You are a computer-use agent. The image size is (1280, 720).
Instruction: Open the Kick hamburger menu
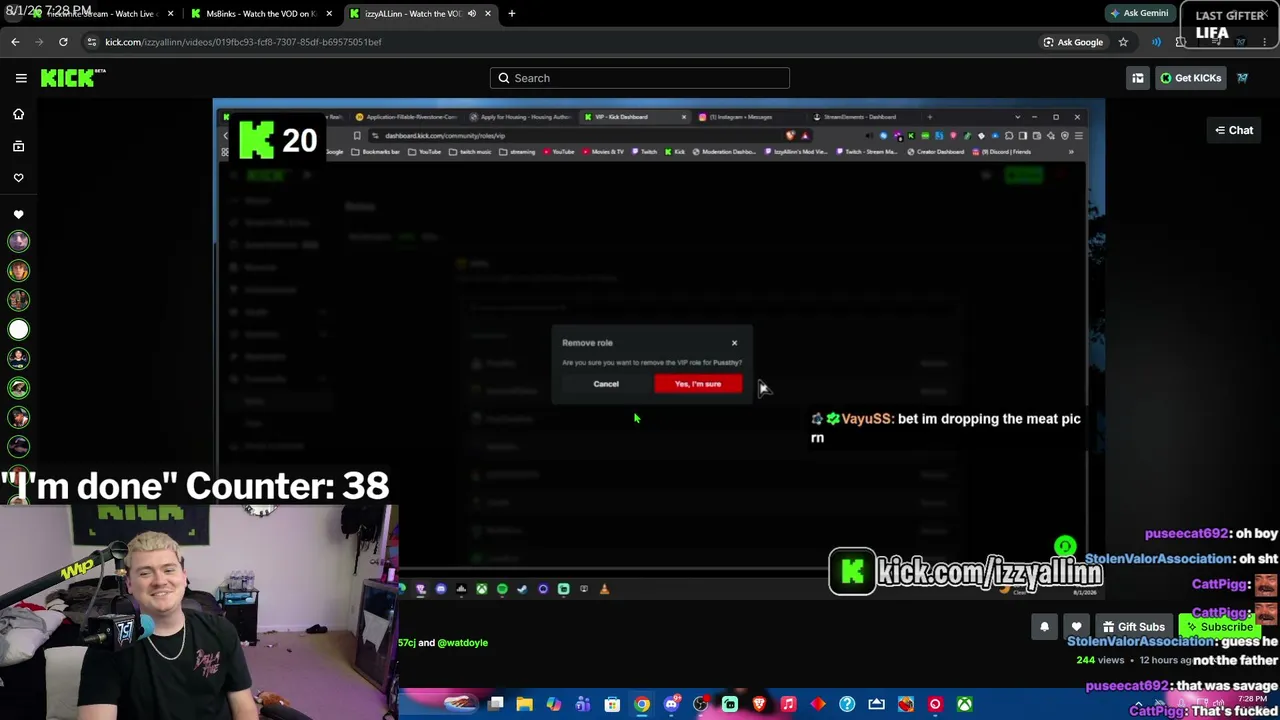[21, 78]
